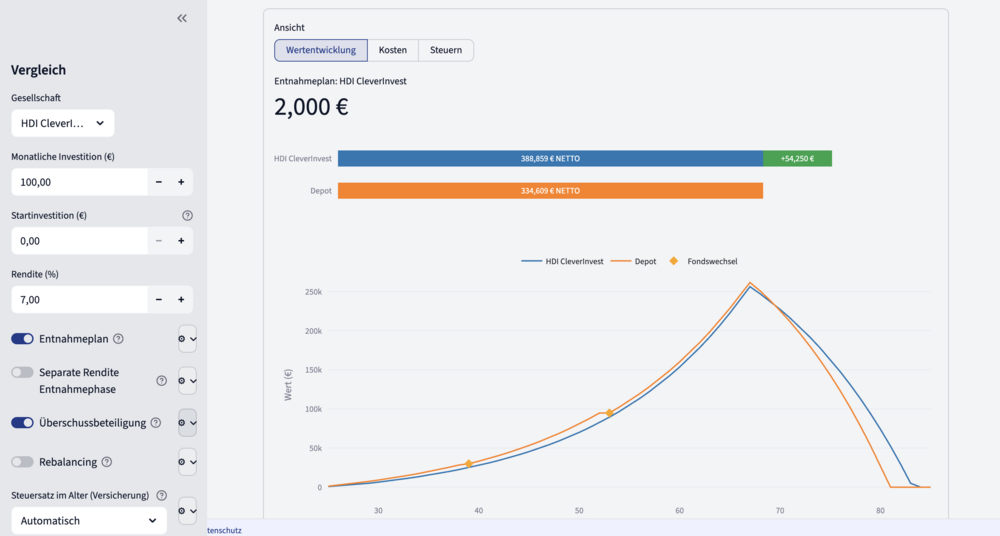Expand Entnahmeplan settings gear dropdown
1000x536 pixels.
pos(188,339)
